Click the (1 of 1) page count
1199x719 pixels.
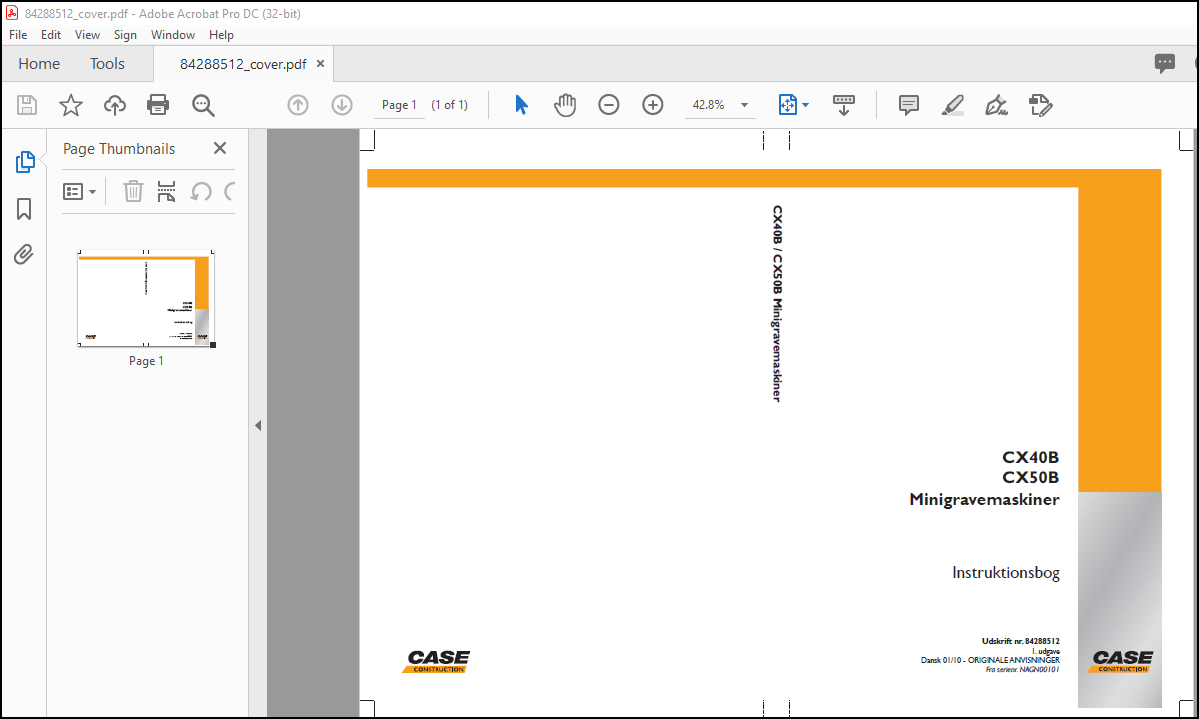pyautogui.click(x=450, y=106)
